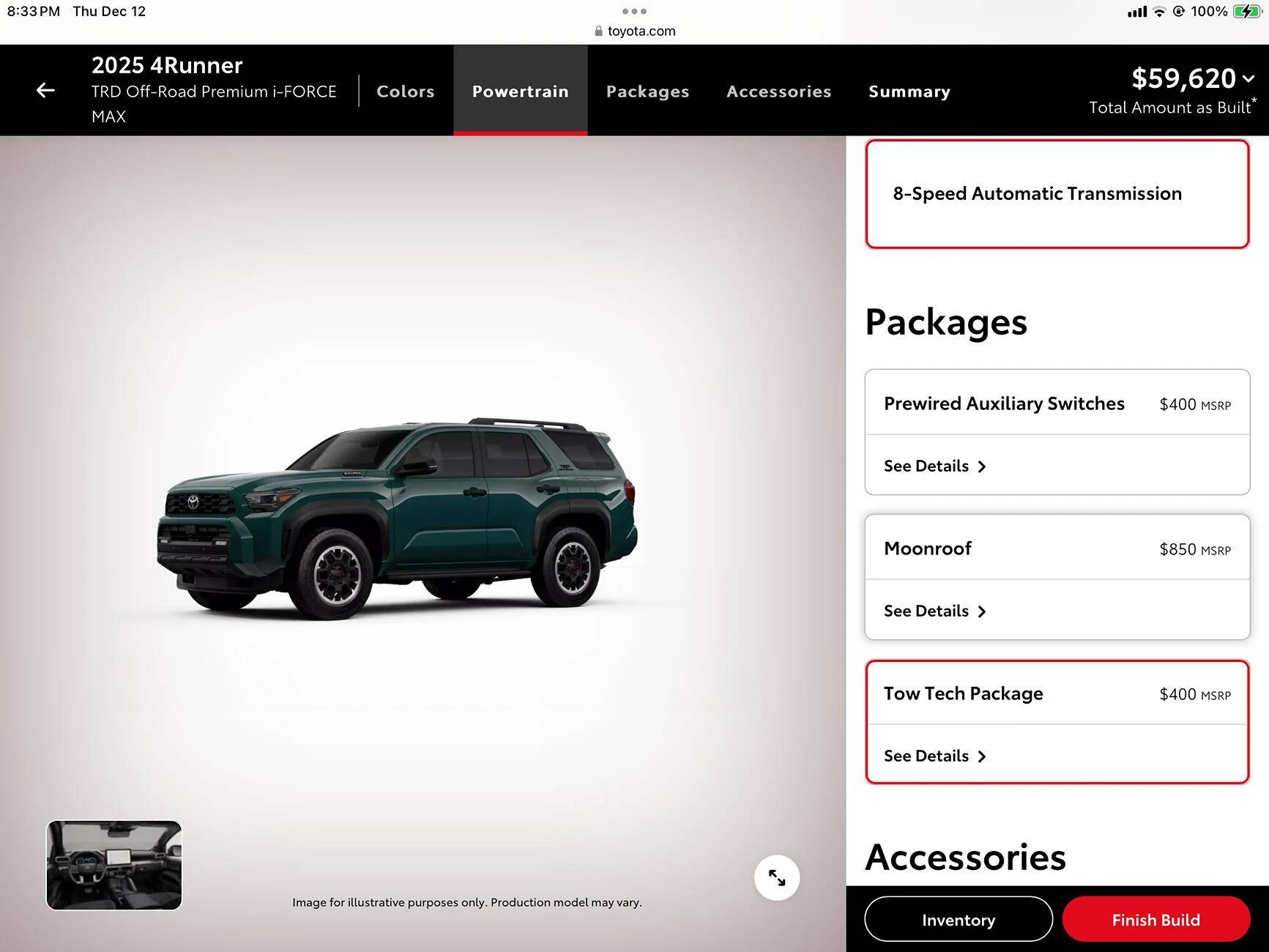
Task: Tap the Safari three-dots multitasking icon
Action: point(634,11)
